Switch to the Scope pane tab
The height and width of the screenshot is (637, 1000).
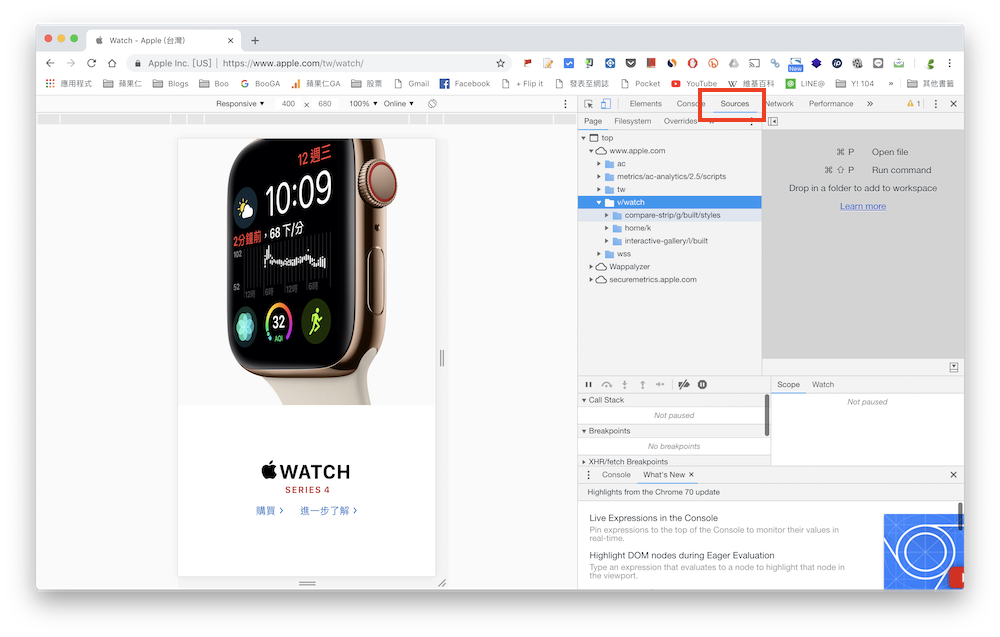(788, 384)
